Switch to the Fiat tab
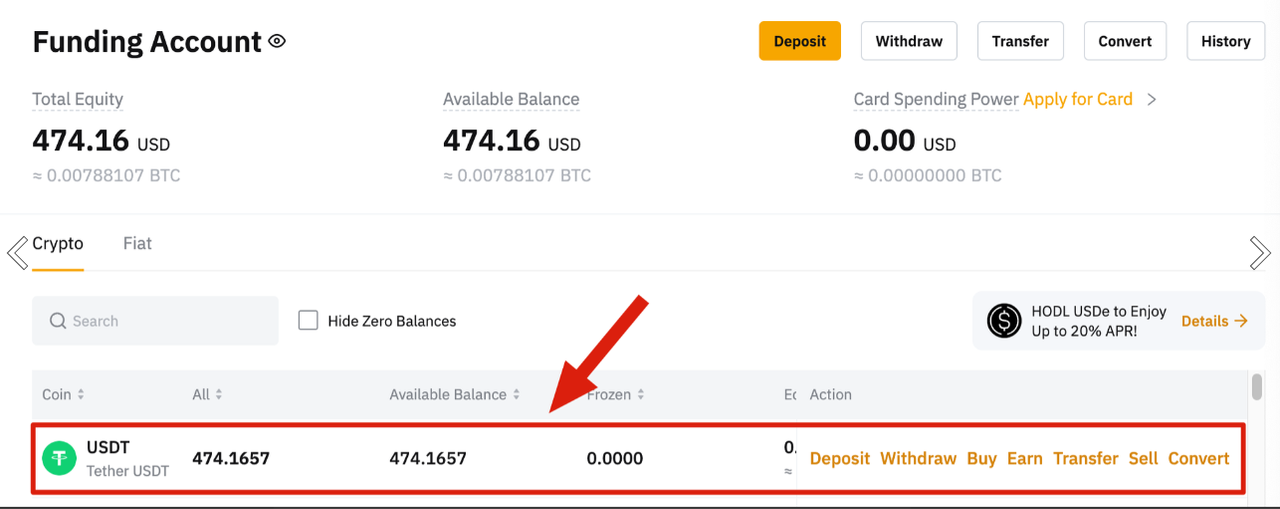This screenshot has width=1280, height=509. (x=137, y=243)
